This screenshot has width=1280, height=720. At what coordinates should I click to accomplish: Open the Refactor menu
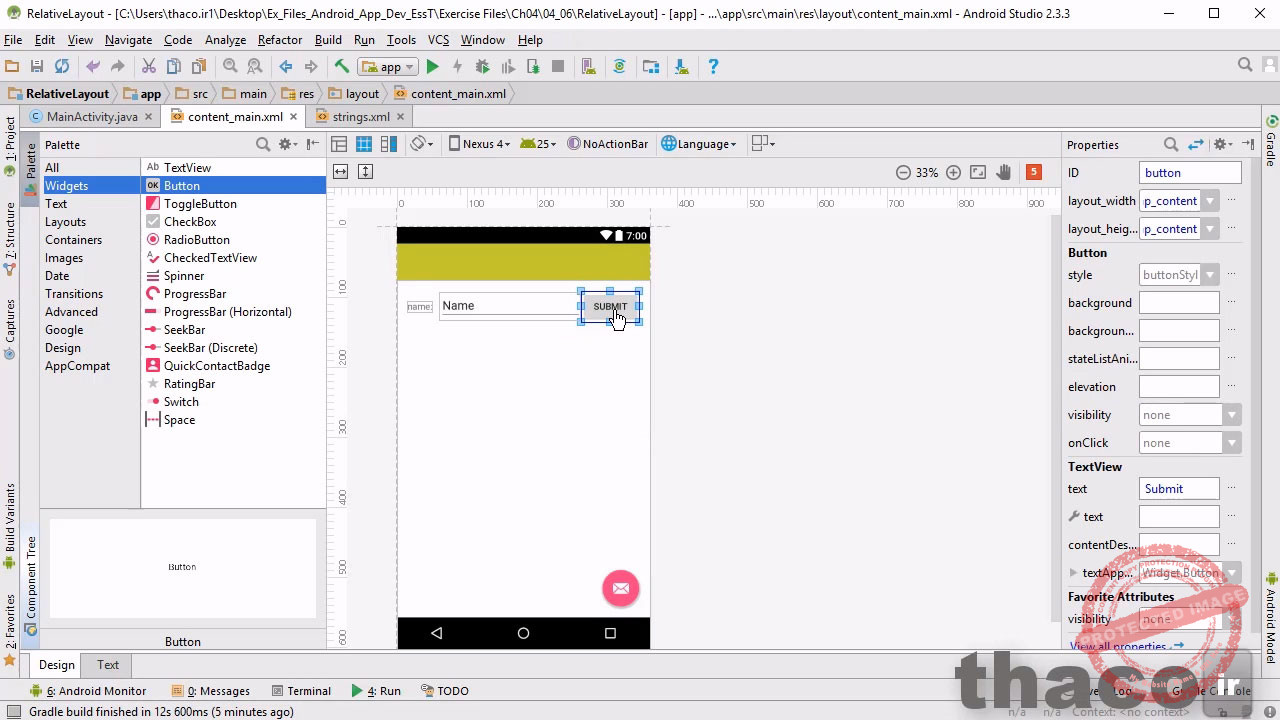coord(279,40)
